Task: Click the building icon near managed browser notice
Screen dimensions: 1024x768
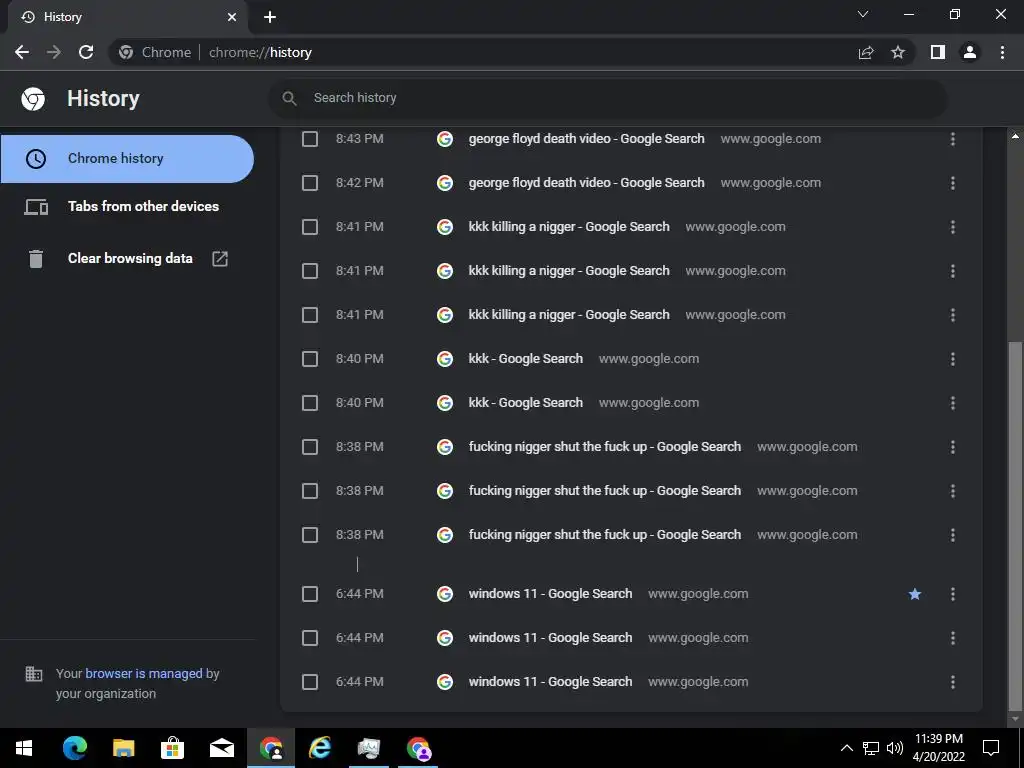Action: click(33, 673)
